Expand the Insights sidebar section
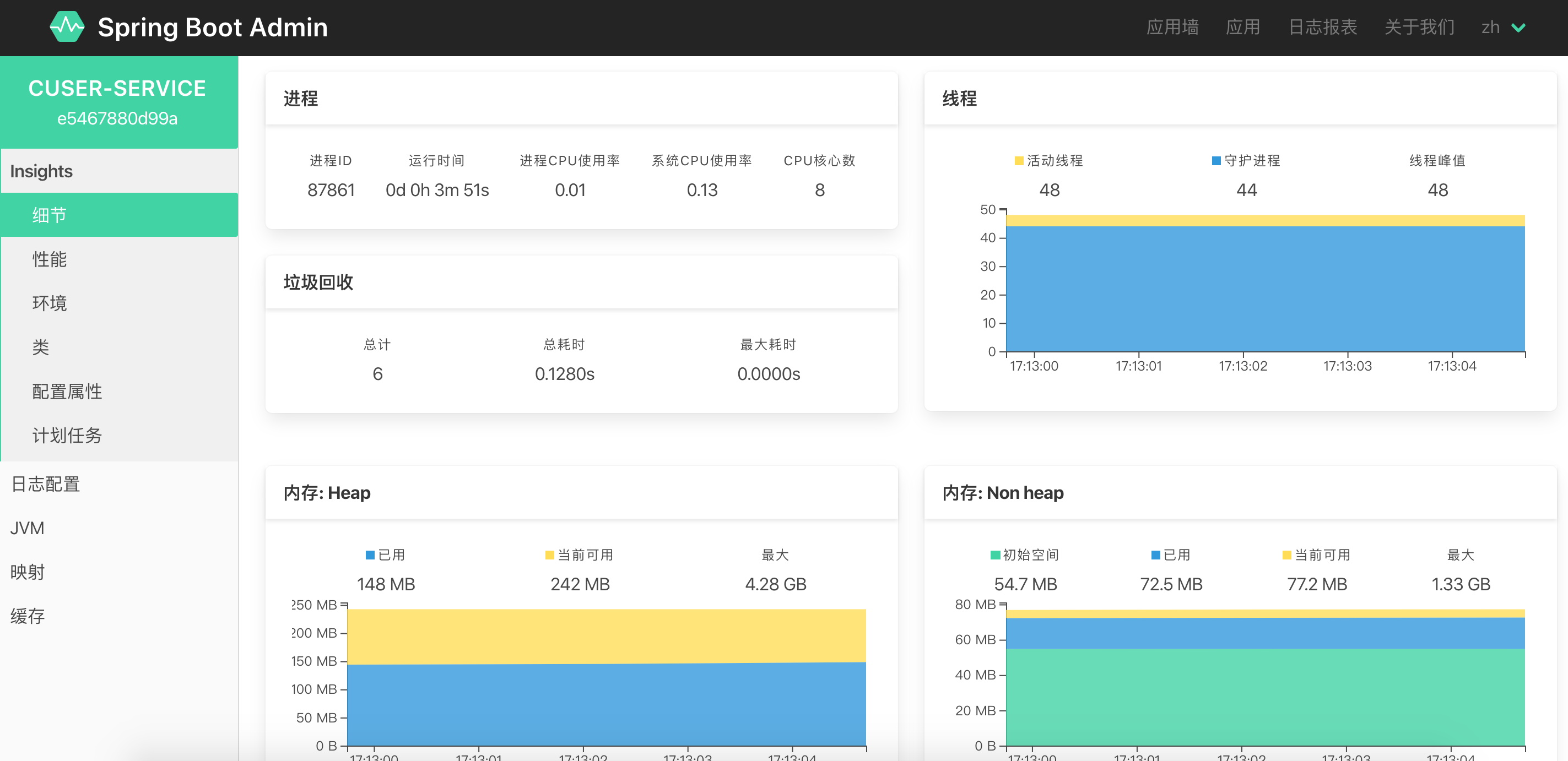Screen dimensions: 1568x761 coord(120,171)
